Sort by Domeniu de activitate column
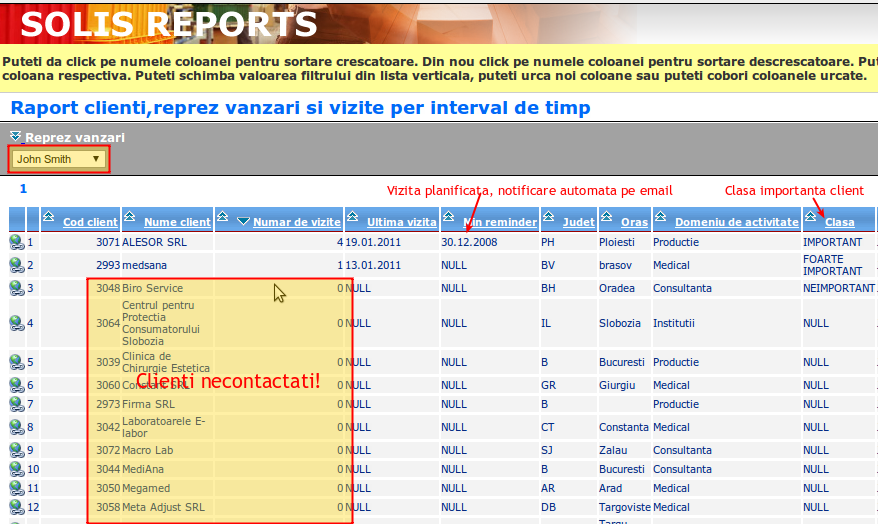 click(x=737, y=222)
